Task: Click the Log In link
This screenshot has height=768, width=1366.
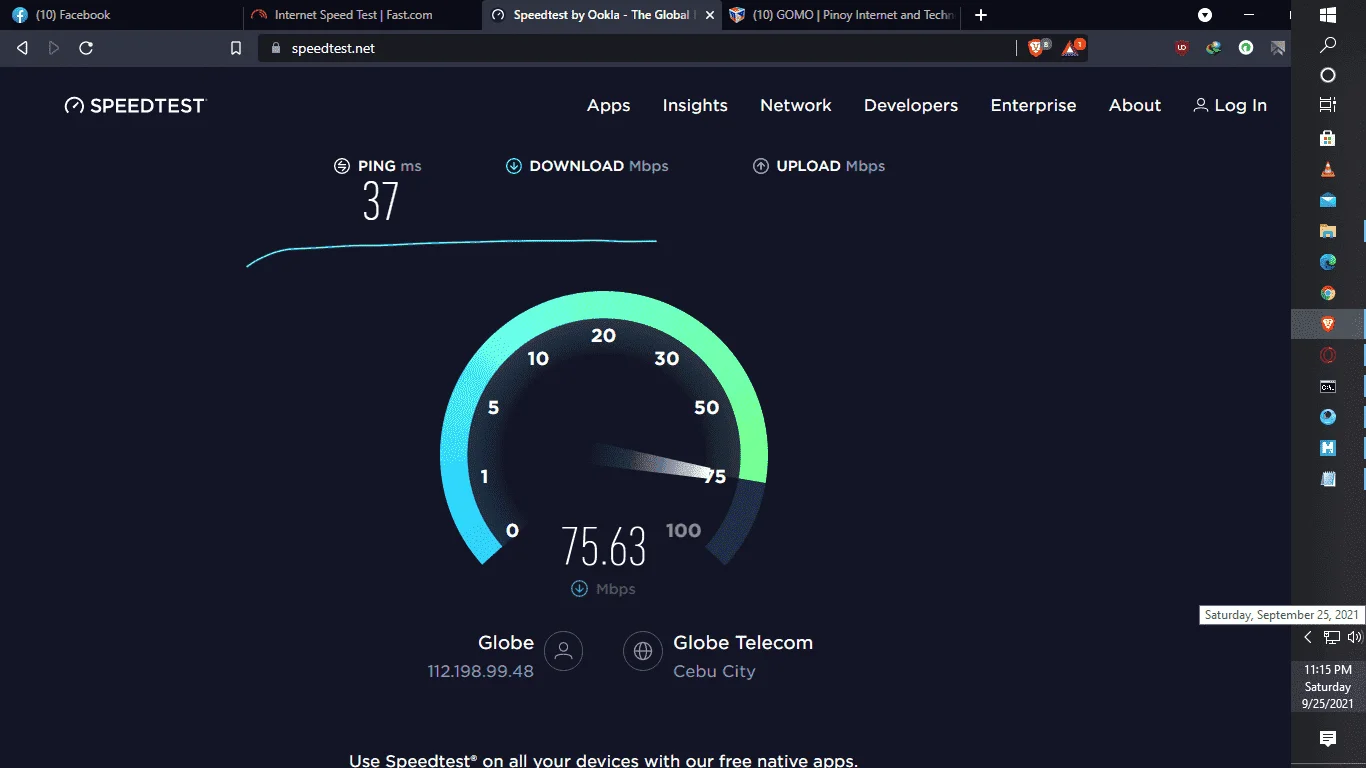Action: pyautogui.click(x=1230, y=105)
